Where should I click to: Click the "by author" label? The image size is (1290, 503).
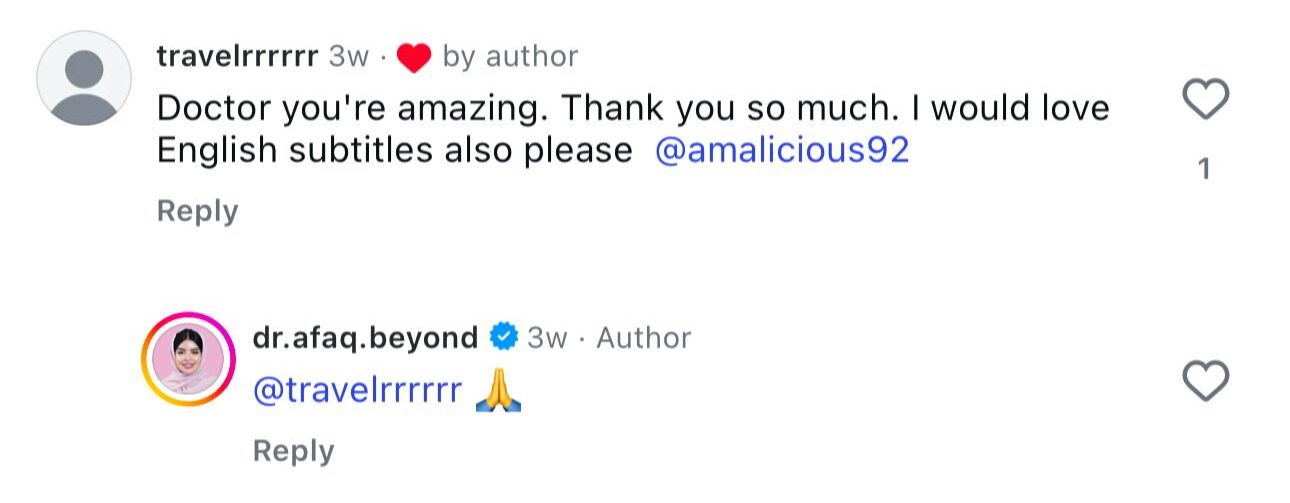point(510,57)
